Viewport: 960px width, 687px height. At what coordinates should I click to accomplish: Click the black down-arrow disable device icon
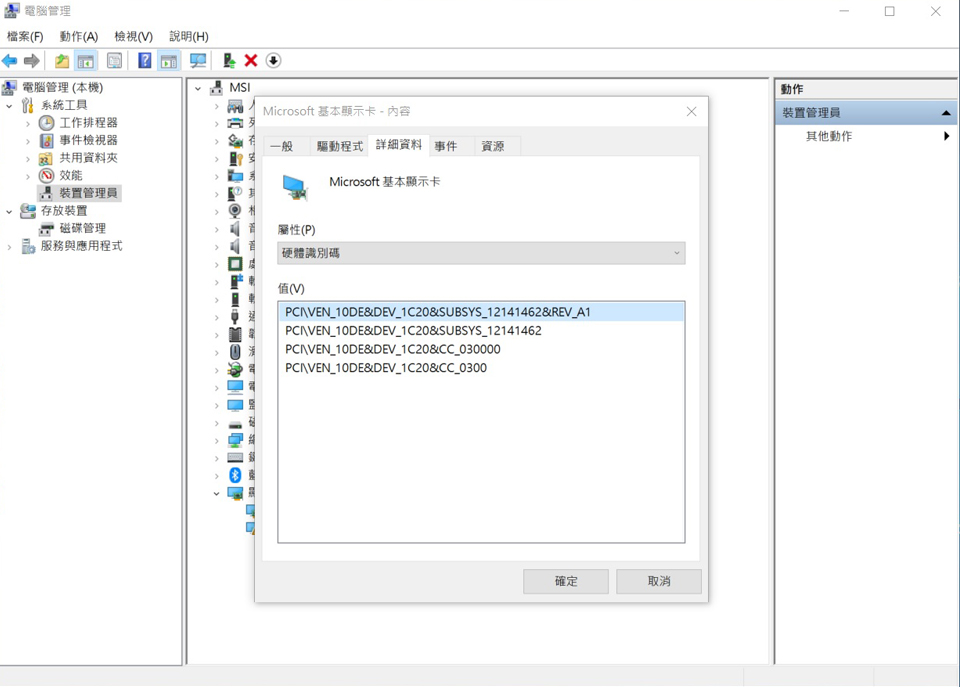[273, 61]
